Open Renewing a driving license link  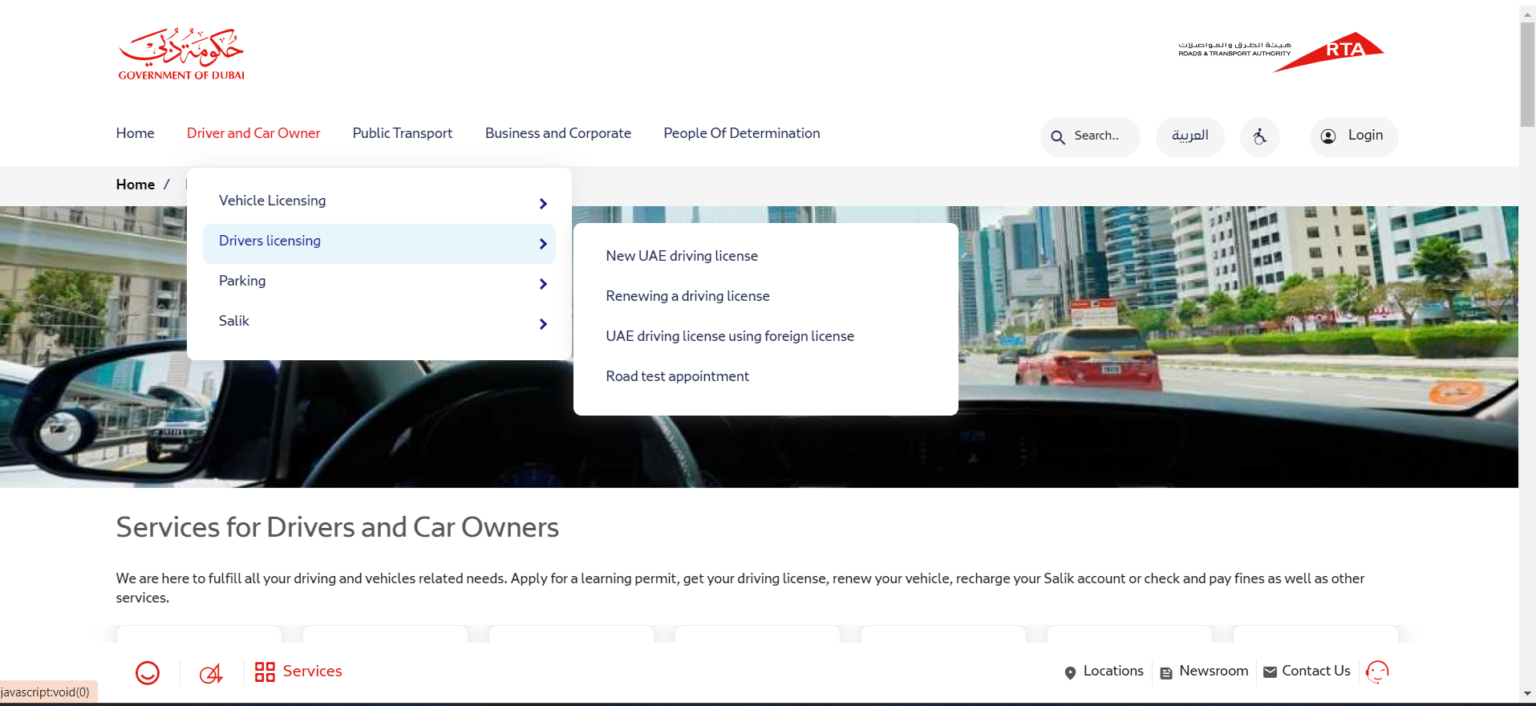pyautogui.click(x=687, y=296)
